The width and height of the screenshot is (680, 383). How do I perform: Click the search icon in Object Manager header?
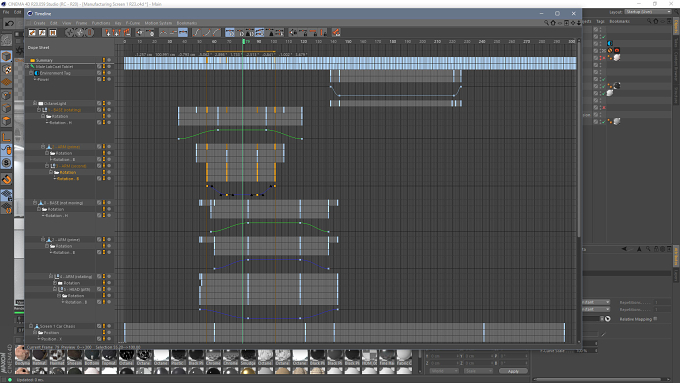(x=649, y=21)
